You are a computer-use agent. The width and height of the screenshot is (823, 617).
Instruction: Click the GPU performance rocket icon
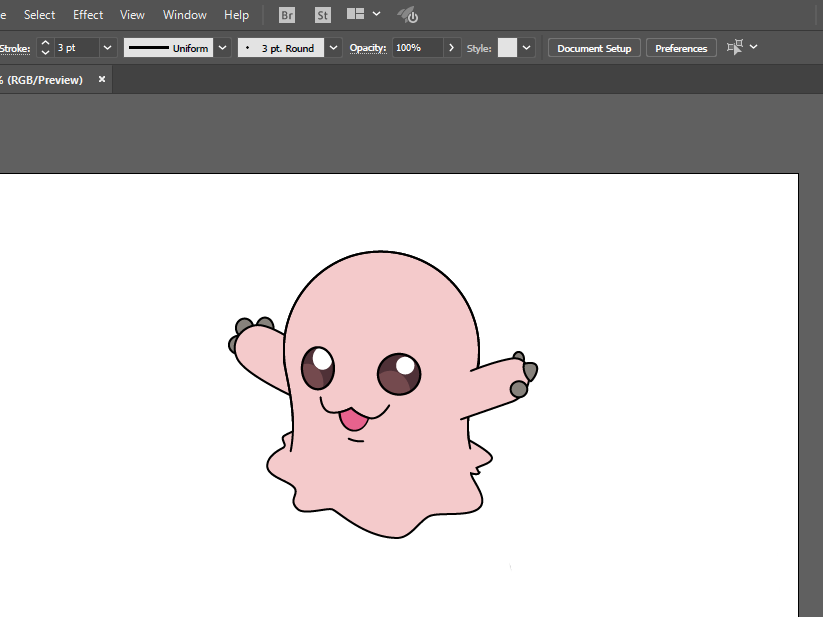point(407,15)
